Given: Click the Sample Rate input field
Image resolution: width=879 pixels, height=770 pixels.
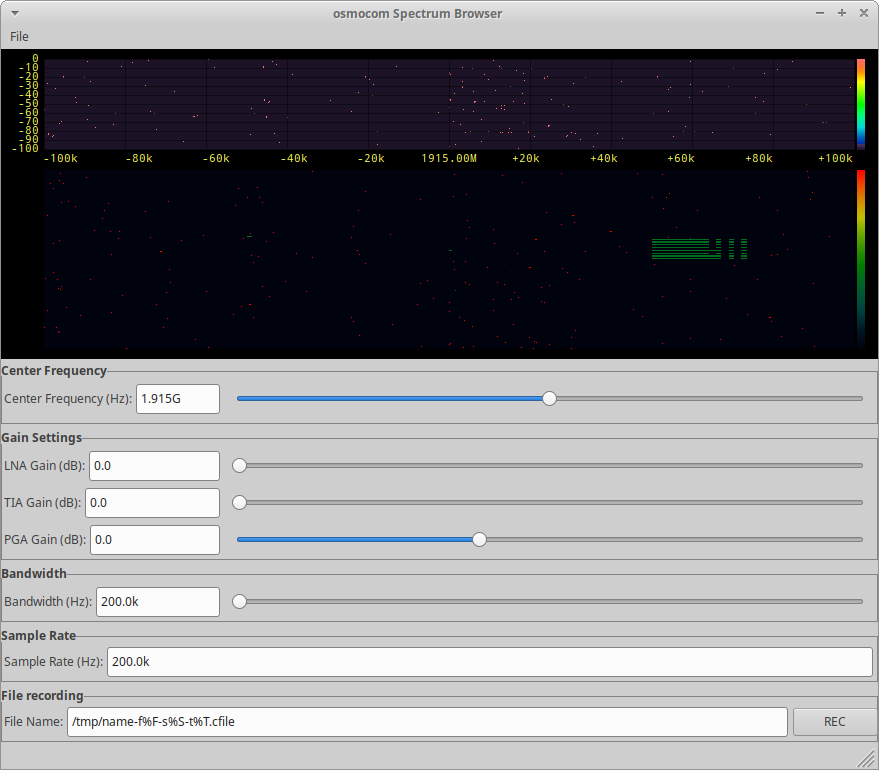Looking at the screenshot, I should tap(490, 662).
